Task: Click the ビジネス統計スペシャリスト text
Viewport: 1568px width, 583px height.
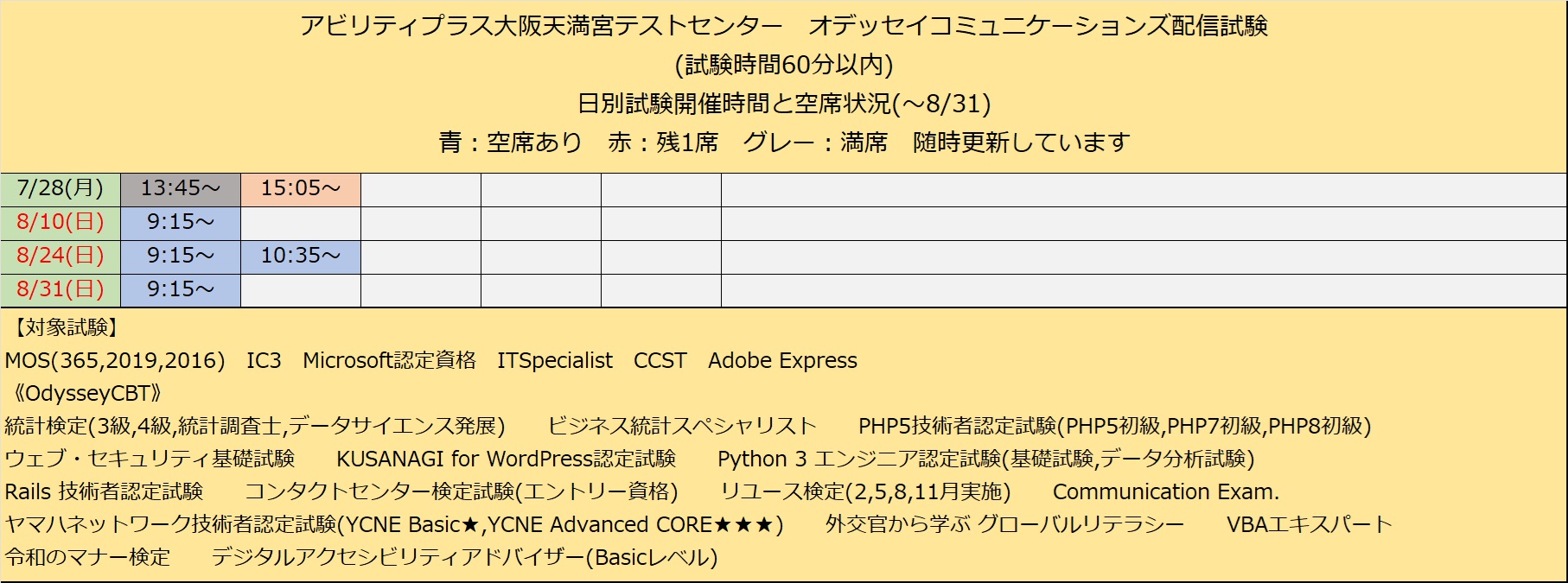Action: coord(682,427)
